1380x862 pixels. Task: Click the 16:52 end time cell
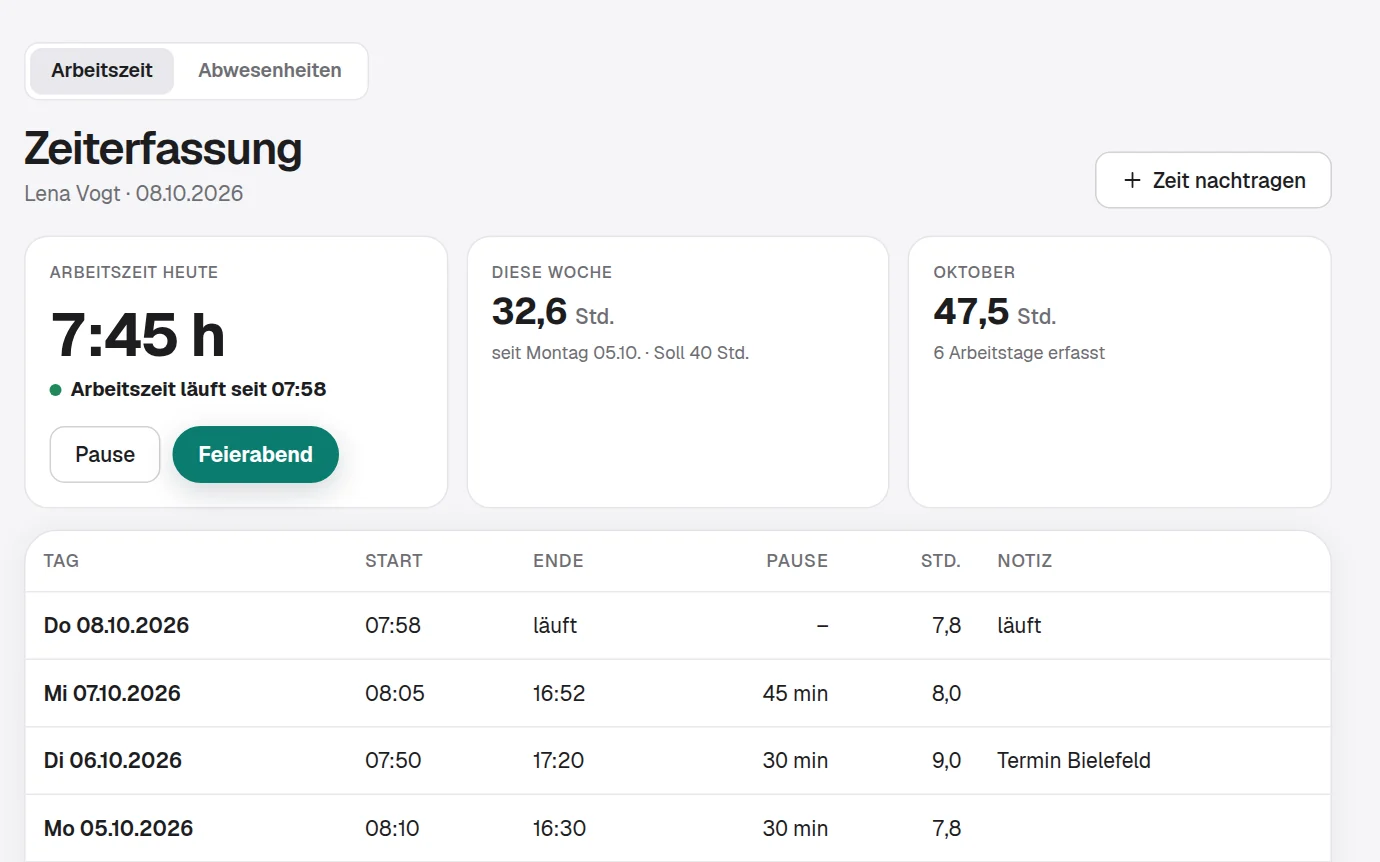point(559,693)
